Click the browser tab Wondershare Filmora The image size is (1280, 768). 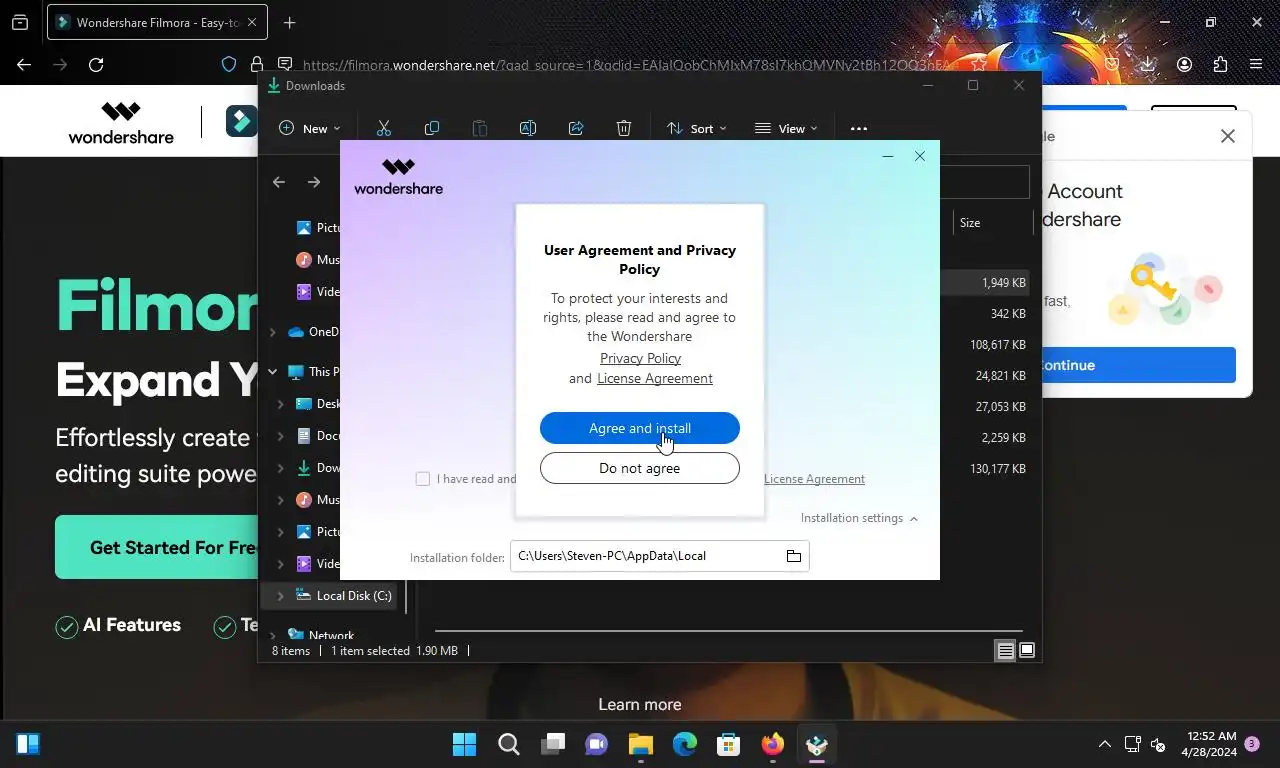[x=155, y=22]
